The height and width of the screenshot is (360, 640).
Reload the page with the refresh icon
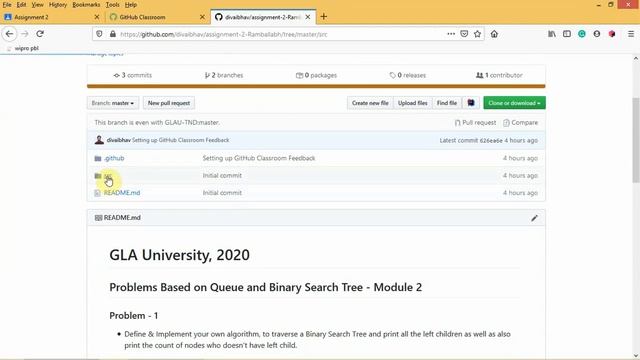[x=40, y=34]
